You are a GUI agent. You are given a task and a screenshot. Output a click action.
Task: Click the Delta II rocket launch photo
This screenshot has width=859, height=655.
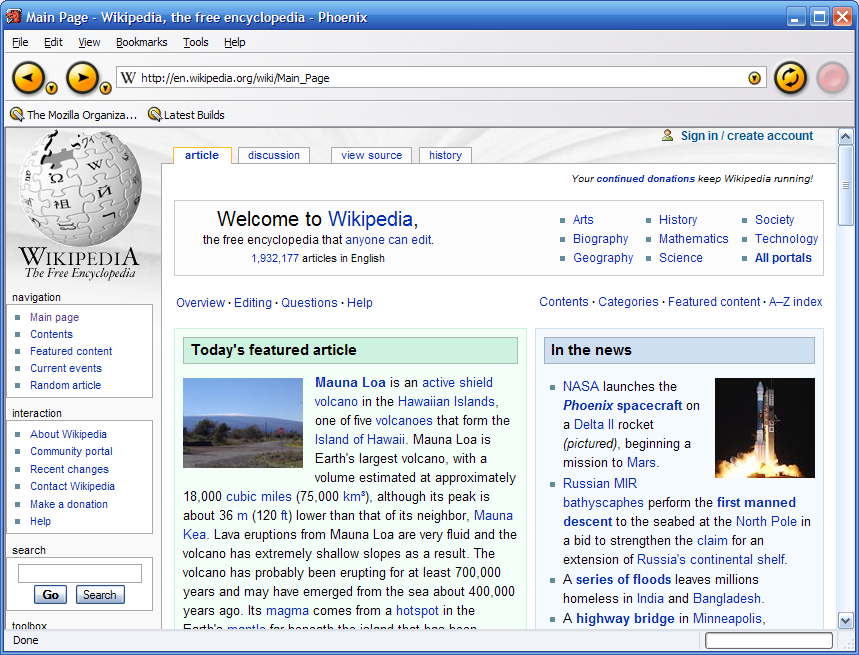tap(765, 428)
